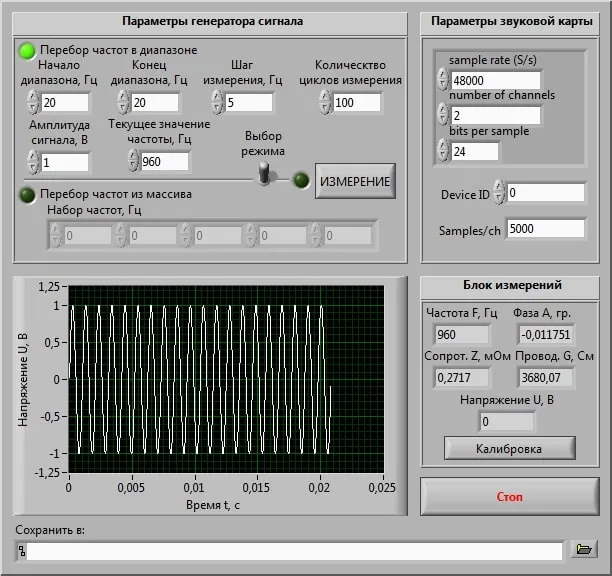The width and height of the screenshot is (612, 576).
Task: Flip the Выбор режима toggle switch
Action: pyautogui.click(x=266, y=175)
